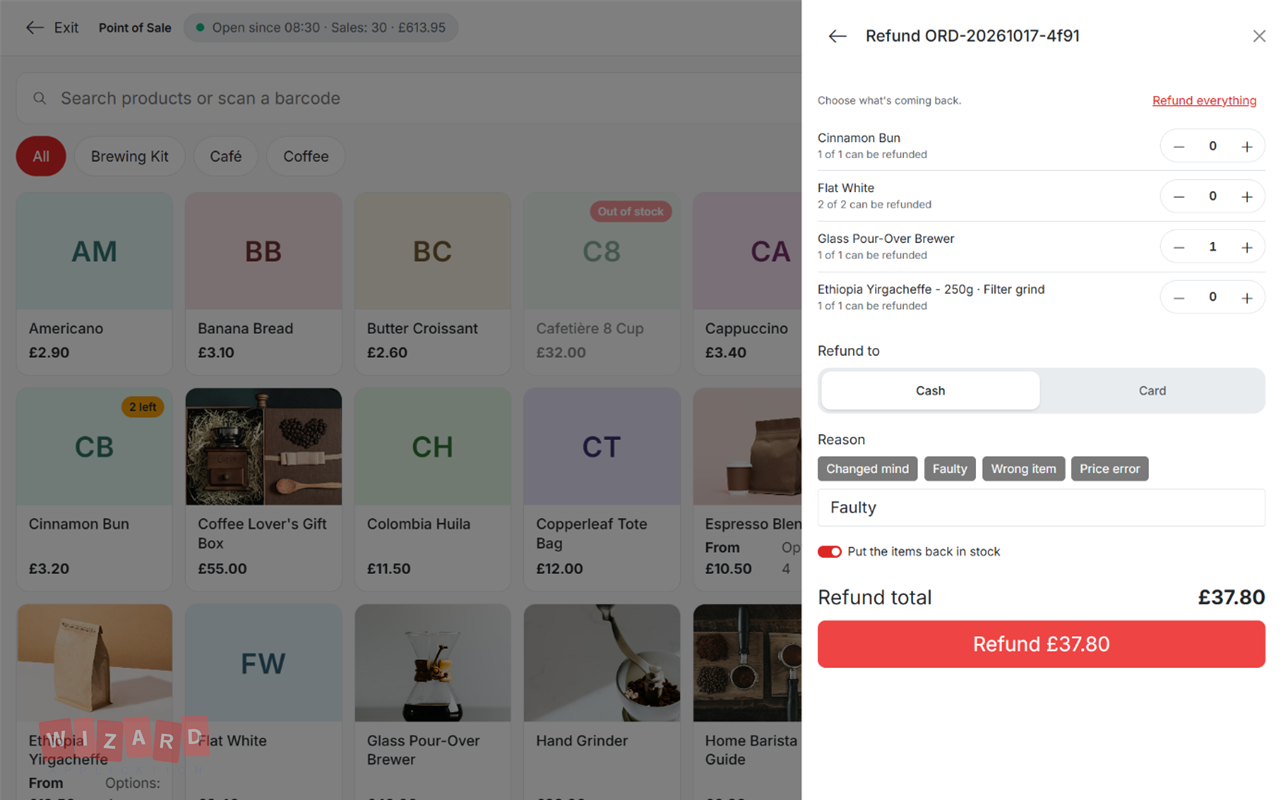Viewport: 1280px width, 800px height.
Task: Add Banana Bread product tile
Action: point(263,284)
